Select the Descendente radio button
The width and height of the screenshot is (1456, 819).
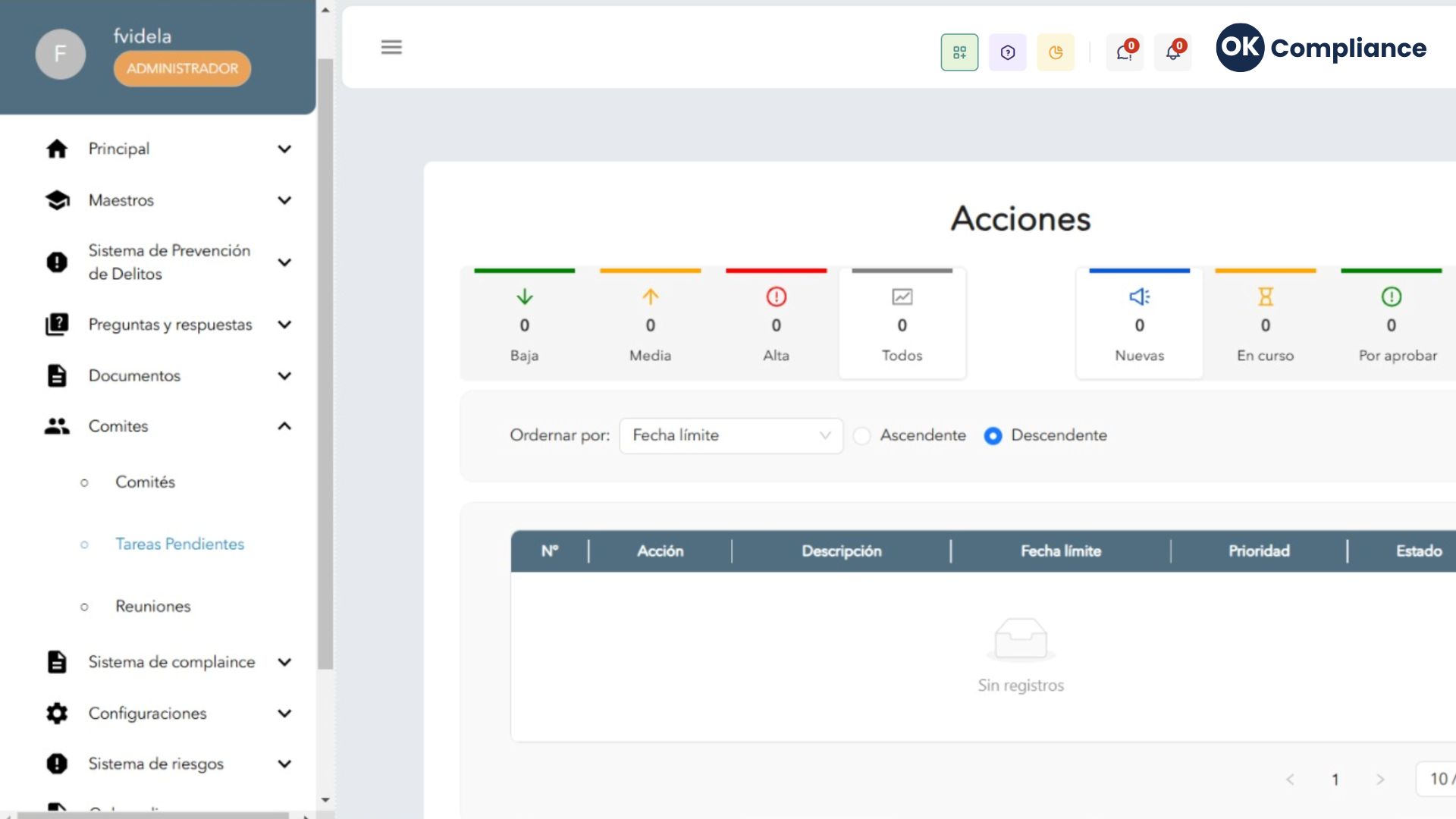click(x=993, y=436)
